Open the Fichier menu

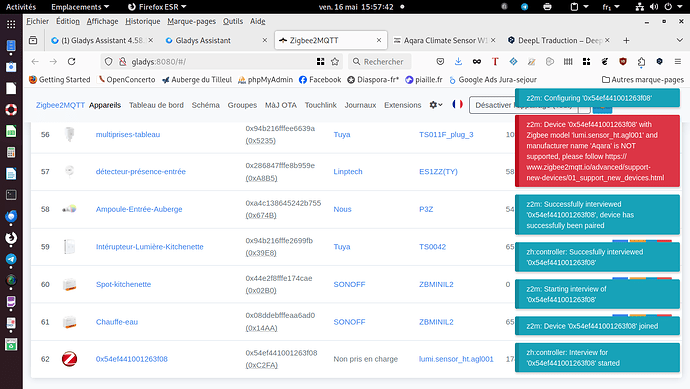coord(37,21)
